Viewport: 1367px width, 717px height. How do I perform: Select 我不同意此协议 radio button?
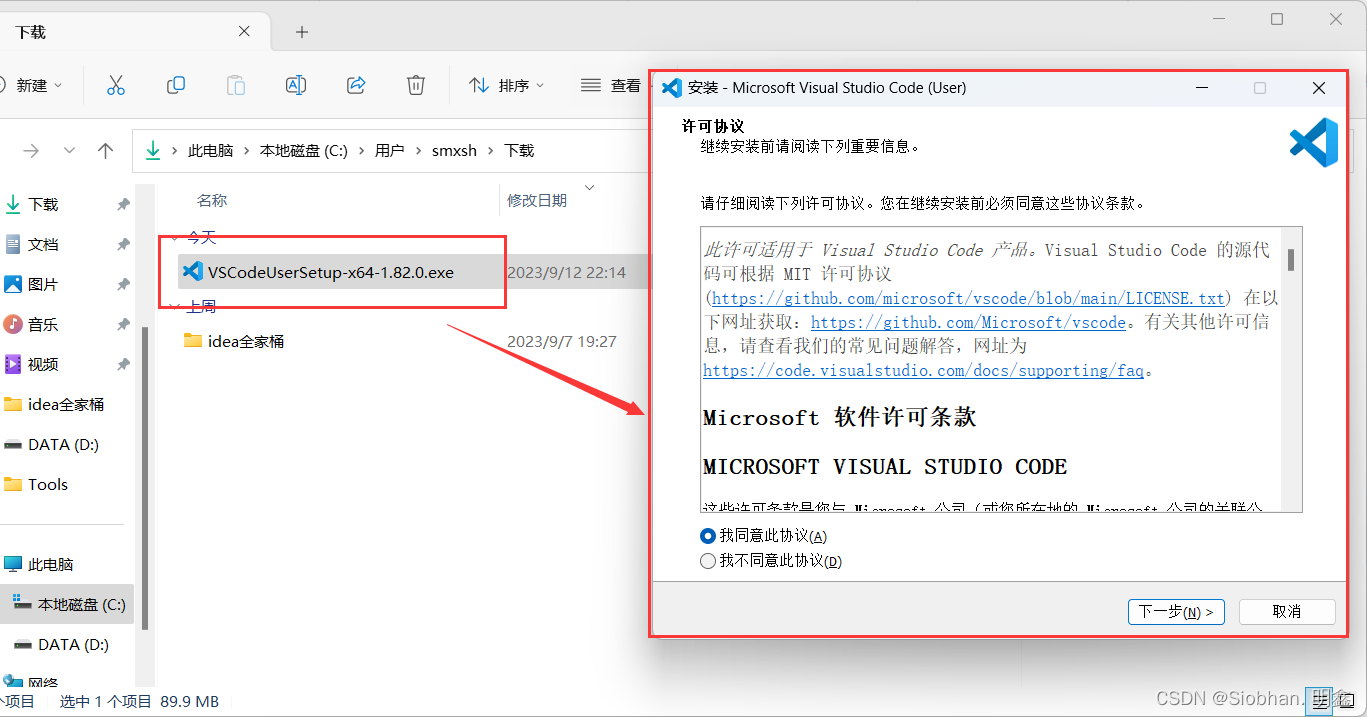coord(709,561)
